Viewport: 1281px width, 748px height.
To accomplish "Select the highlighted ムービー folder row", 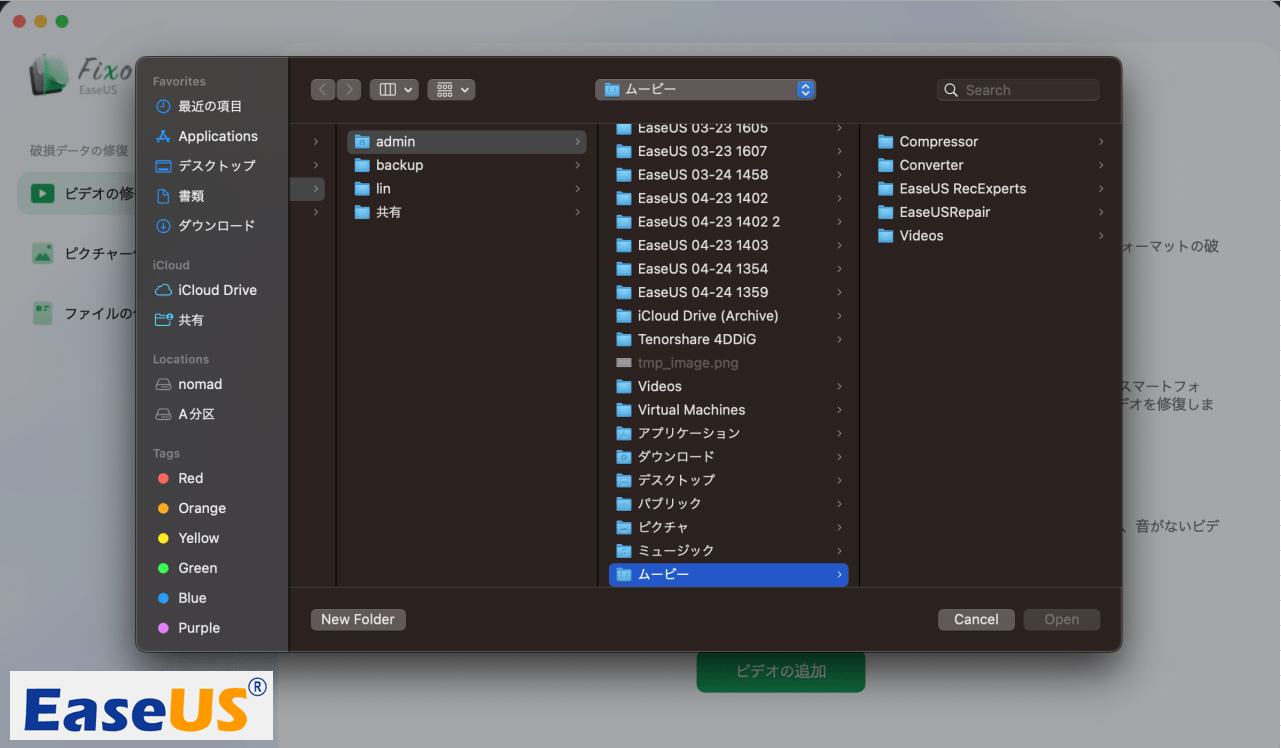I will 728,574.
